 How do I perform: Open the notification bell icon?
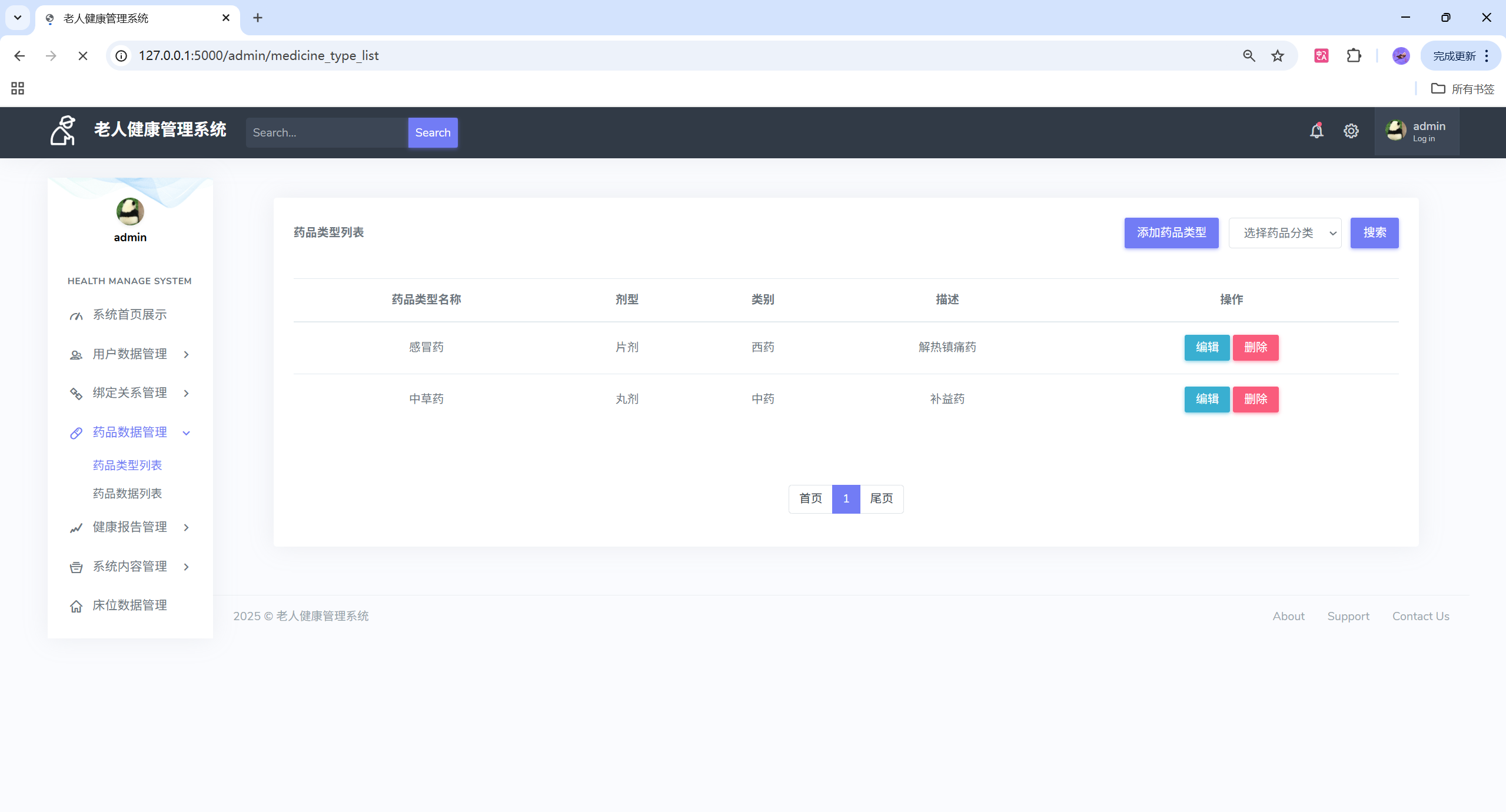point(1316,131)
